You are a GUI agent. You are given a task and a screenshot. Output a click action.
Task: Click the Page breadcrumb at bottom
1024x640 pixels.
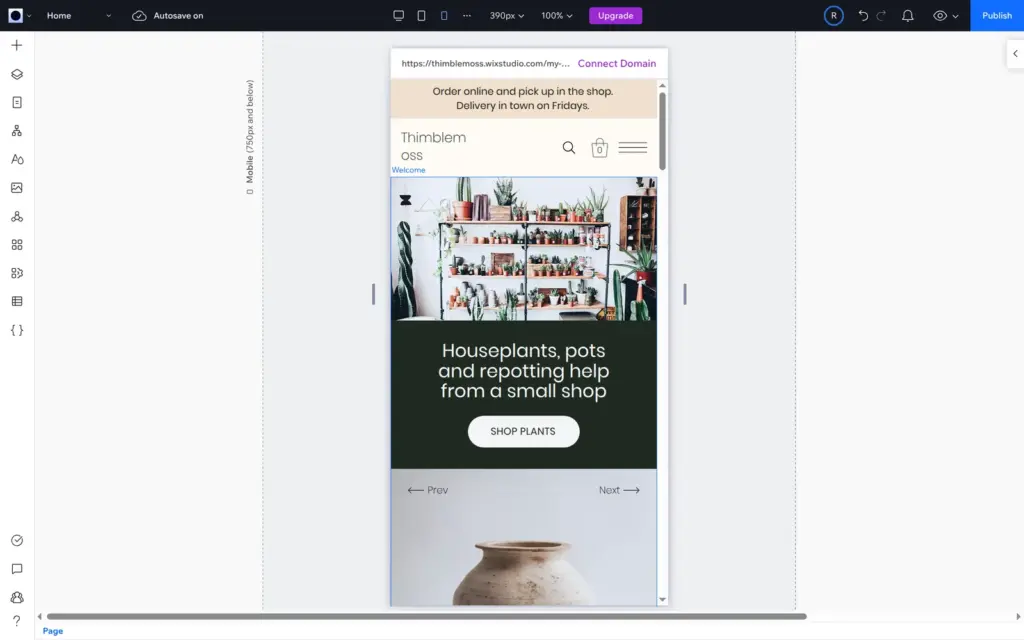point(53,631)
